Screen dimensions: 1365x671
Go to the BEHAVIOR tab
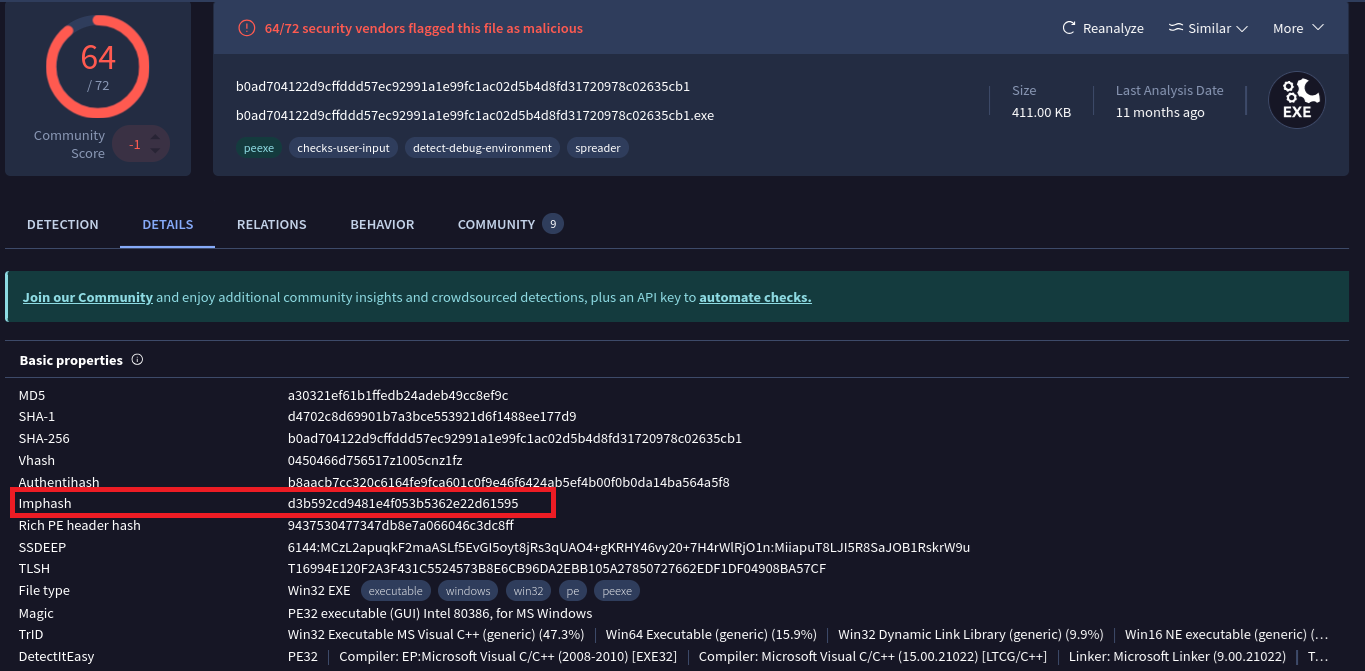click(382, 224)
